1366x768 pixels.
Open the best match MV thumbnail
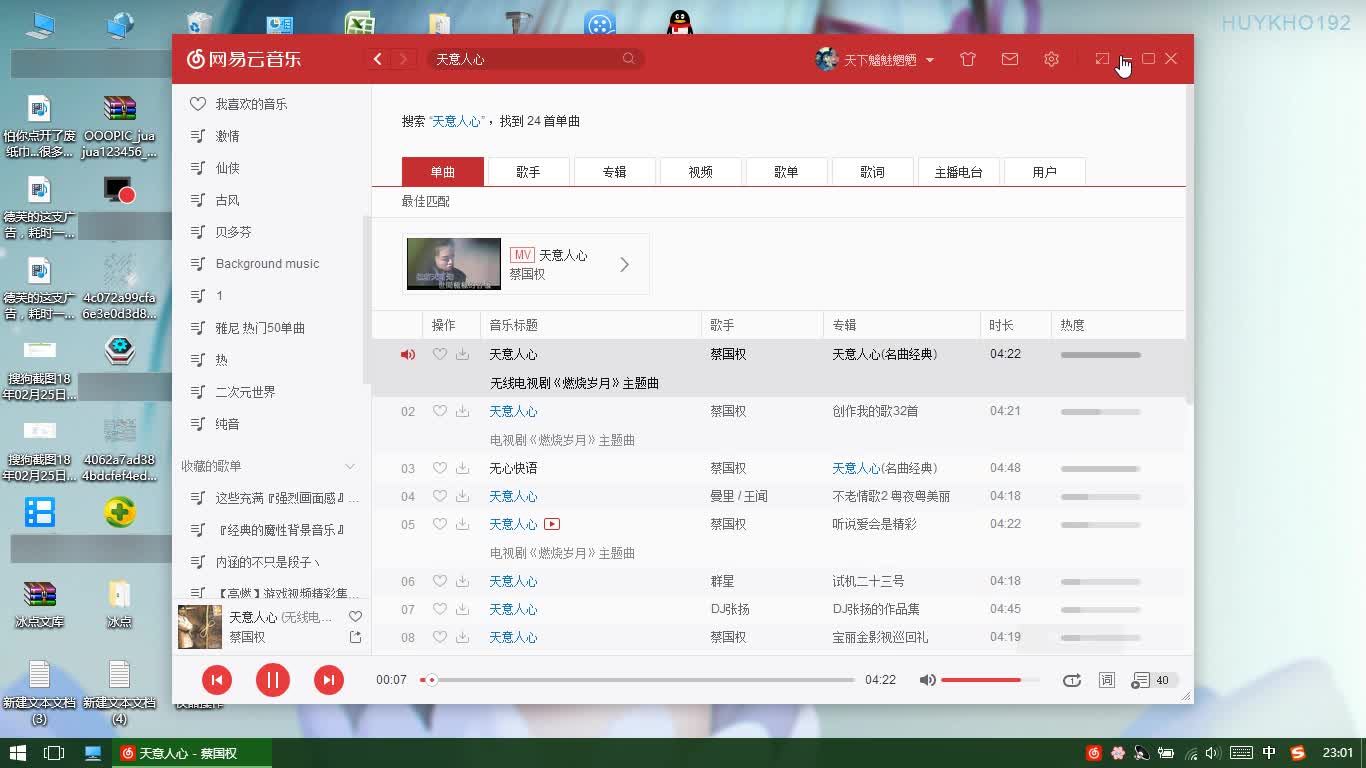click(453, 264)
